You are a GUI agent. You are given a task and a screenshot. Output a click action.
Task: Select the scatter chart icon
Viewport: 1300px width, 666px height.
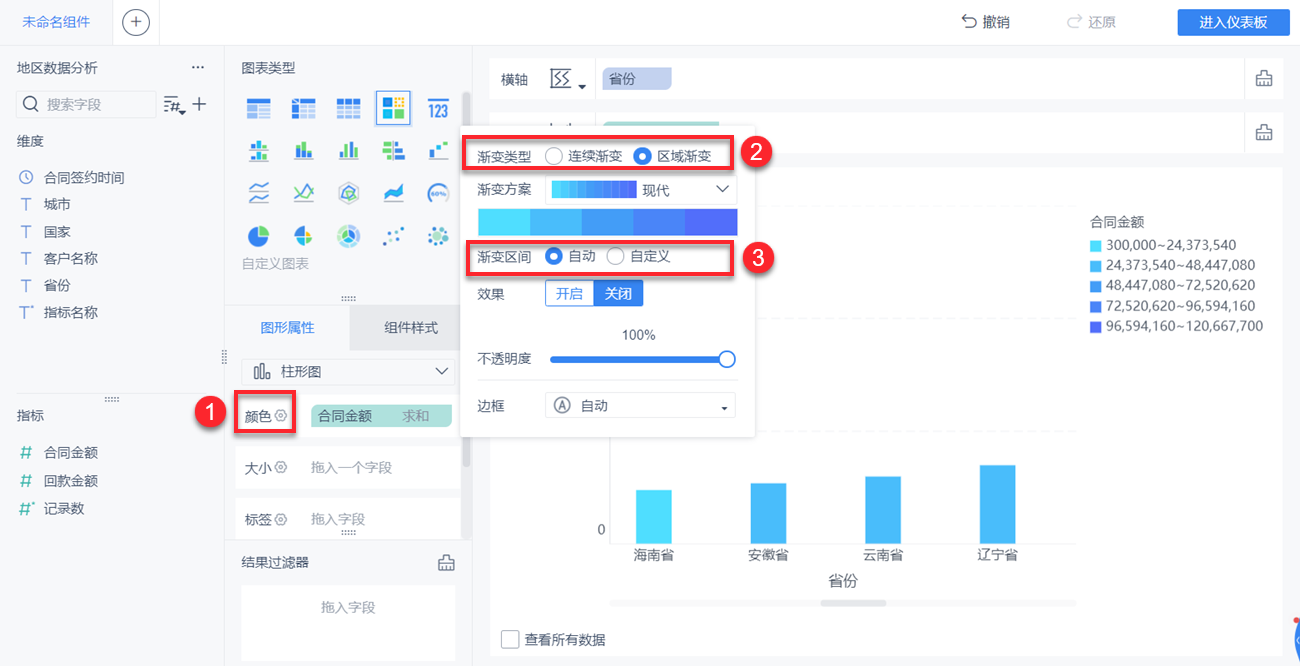[393, 236]
